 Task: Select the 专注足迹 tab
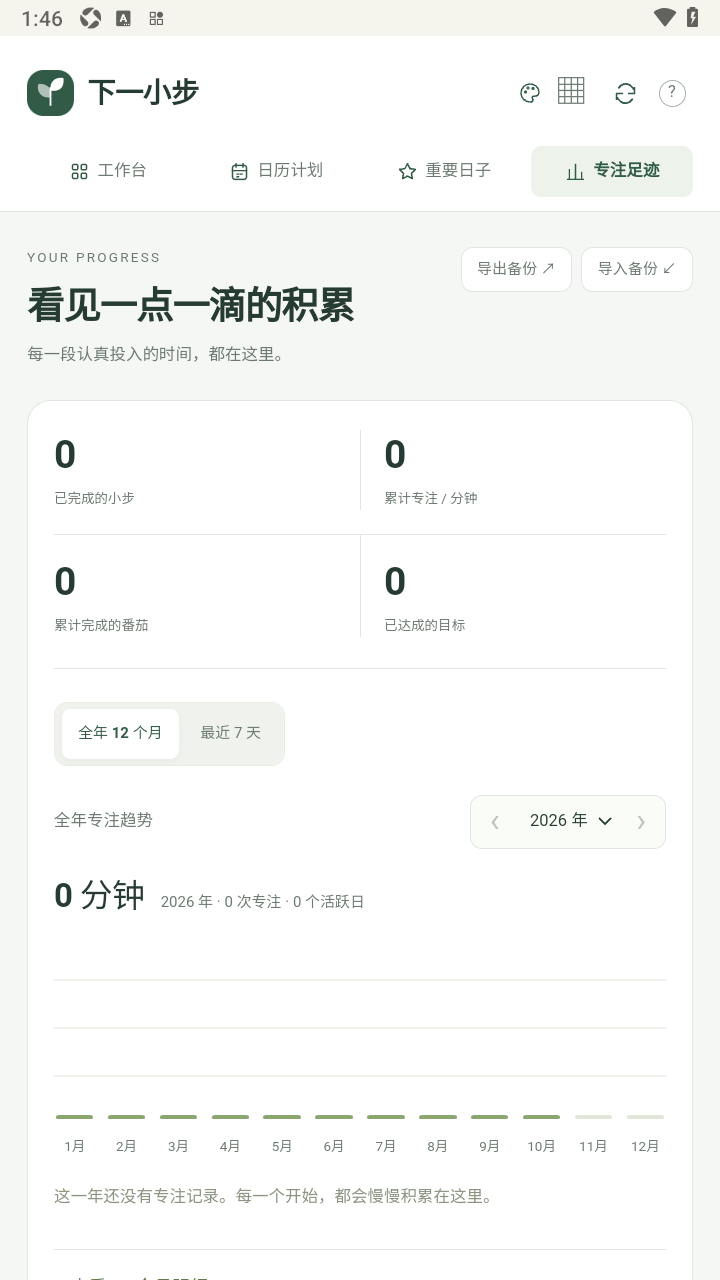point(612,171)
